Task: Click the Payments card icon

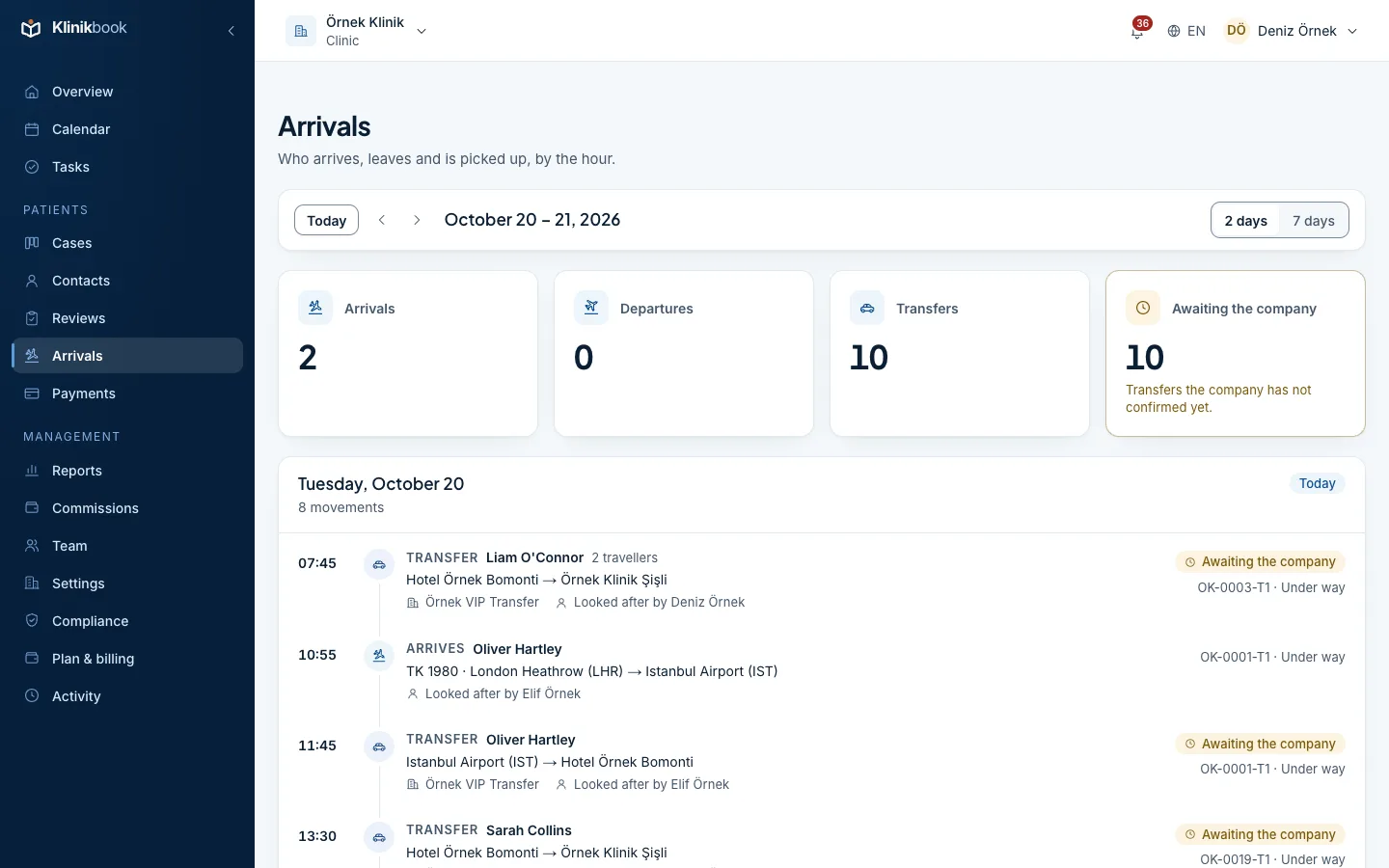Action: point(32,393)
